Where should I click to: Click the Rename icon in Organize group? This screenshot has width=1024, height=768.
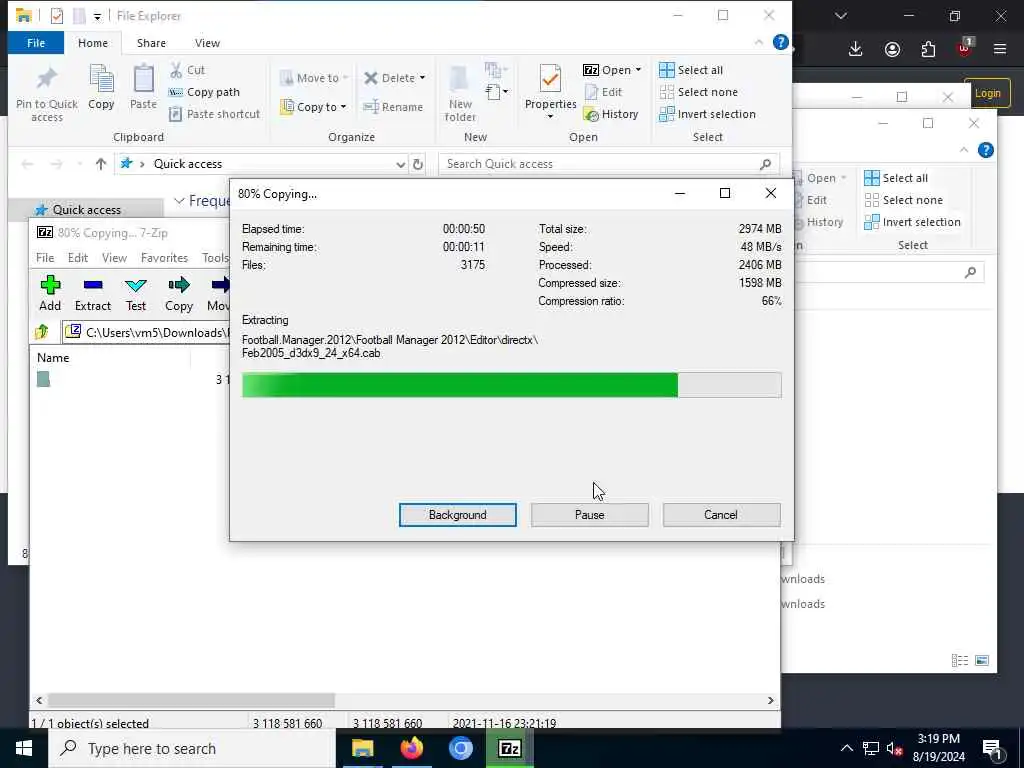click(371, 106)
